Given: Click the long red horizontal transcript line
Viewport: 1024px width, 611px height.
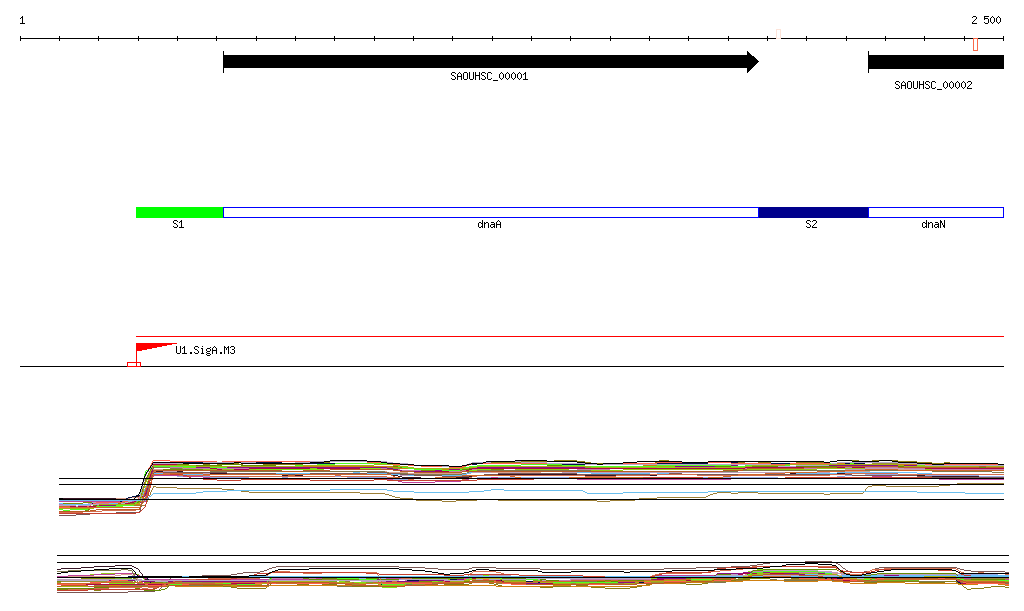Looking at the screenshot, I should coord(570,337).
